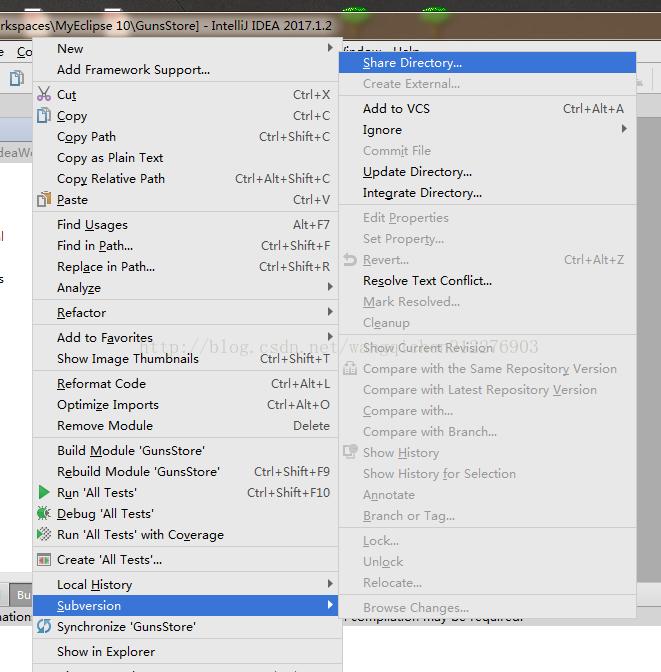Viewport: 661px width, 672px height.
Task: Select Share Directory...
Action: (487, 63)
